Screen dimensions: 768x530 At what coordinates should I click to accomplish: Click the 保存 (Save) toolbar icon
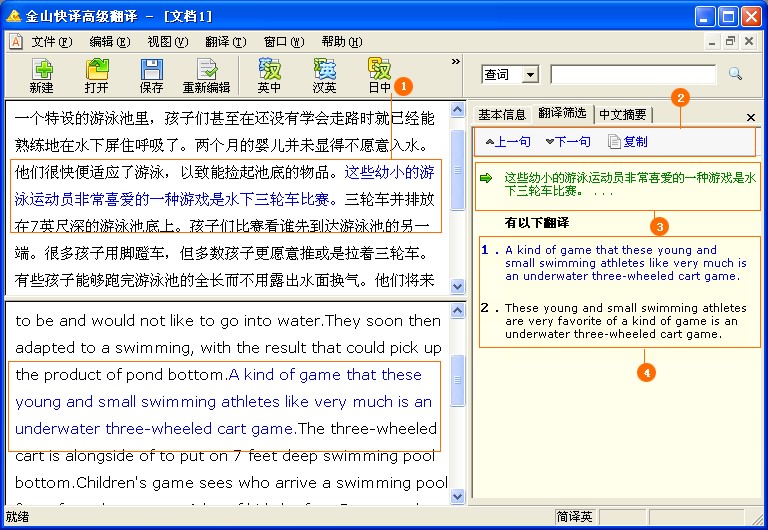coord(151,75)
